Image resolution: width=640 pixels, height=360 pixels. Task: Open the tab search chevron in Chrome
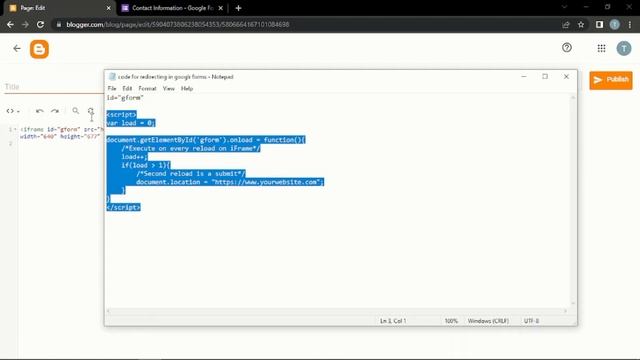tap(564, 7)
